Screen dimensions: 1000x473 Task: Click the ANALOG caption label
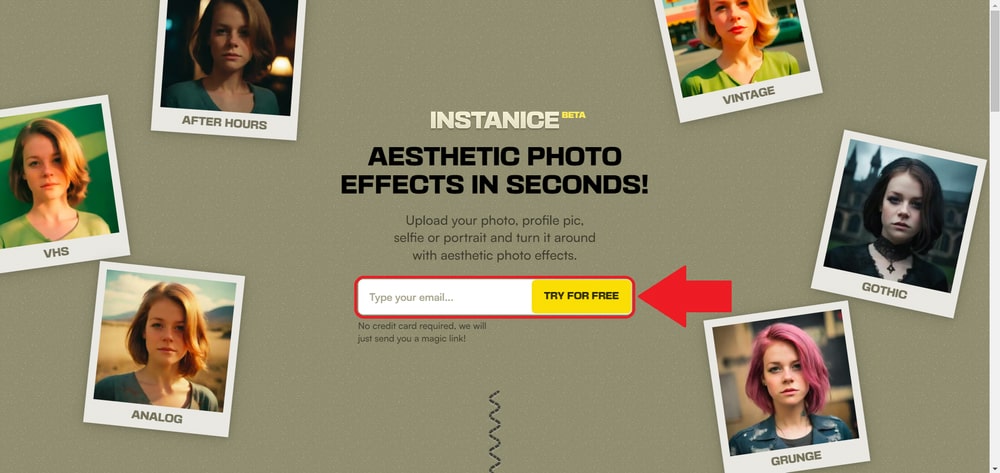click(157, 417)
